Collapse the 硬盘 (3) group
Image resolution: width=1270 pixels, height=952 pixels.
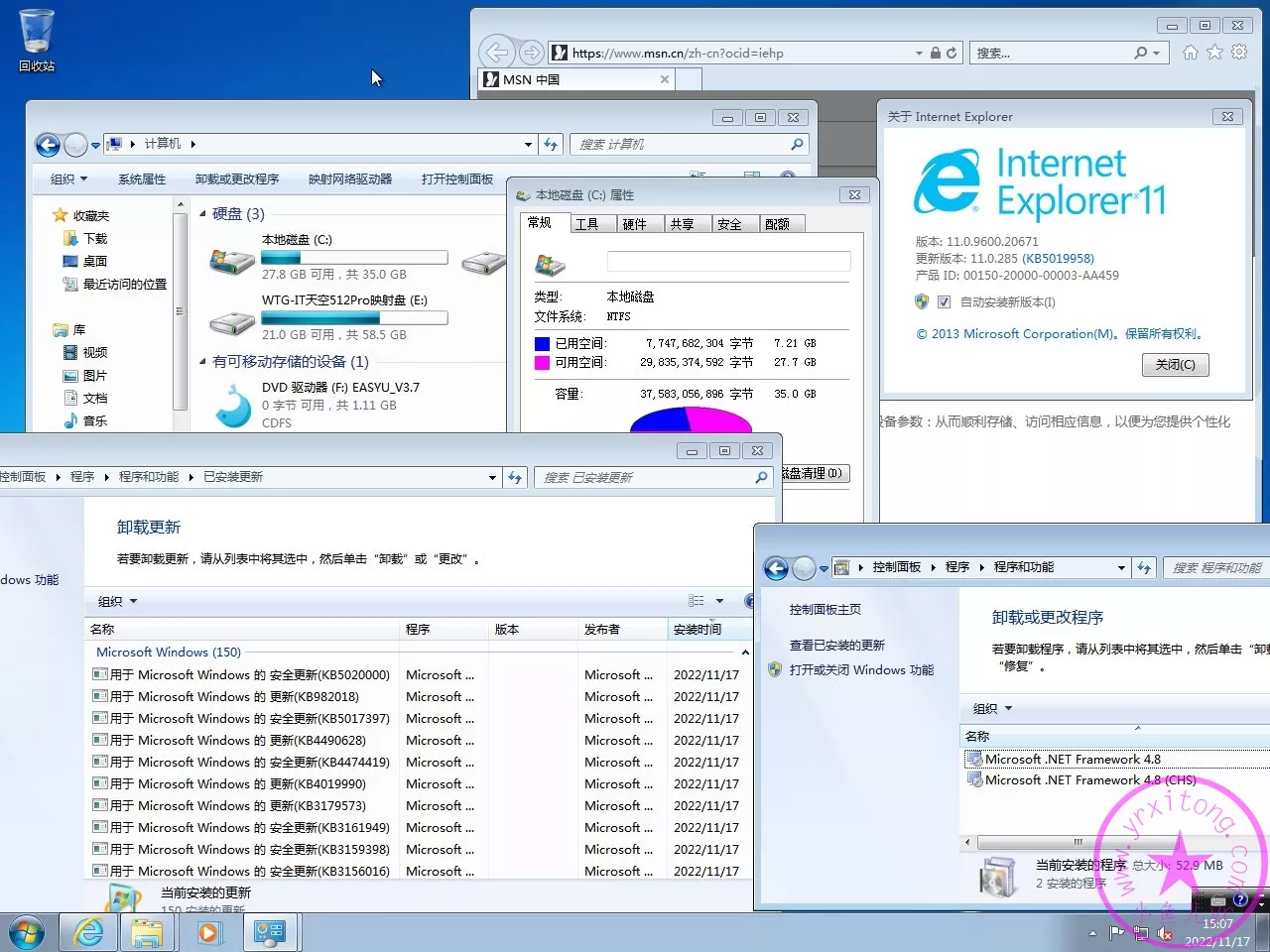[203, 214]
